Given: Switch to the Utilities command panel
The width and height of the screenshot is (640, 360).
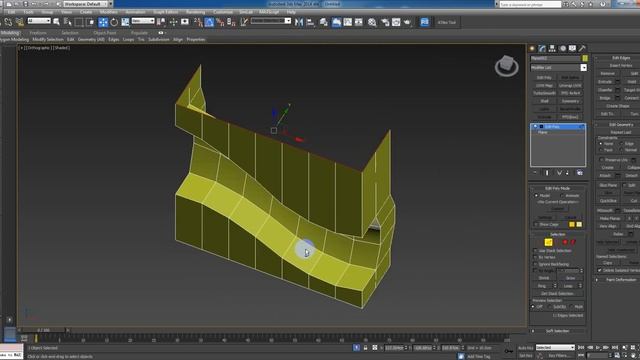Looking at the screenshot, I should 582,48.
